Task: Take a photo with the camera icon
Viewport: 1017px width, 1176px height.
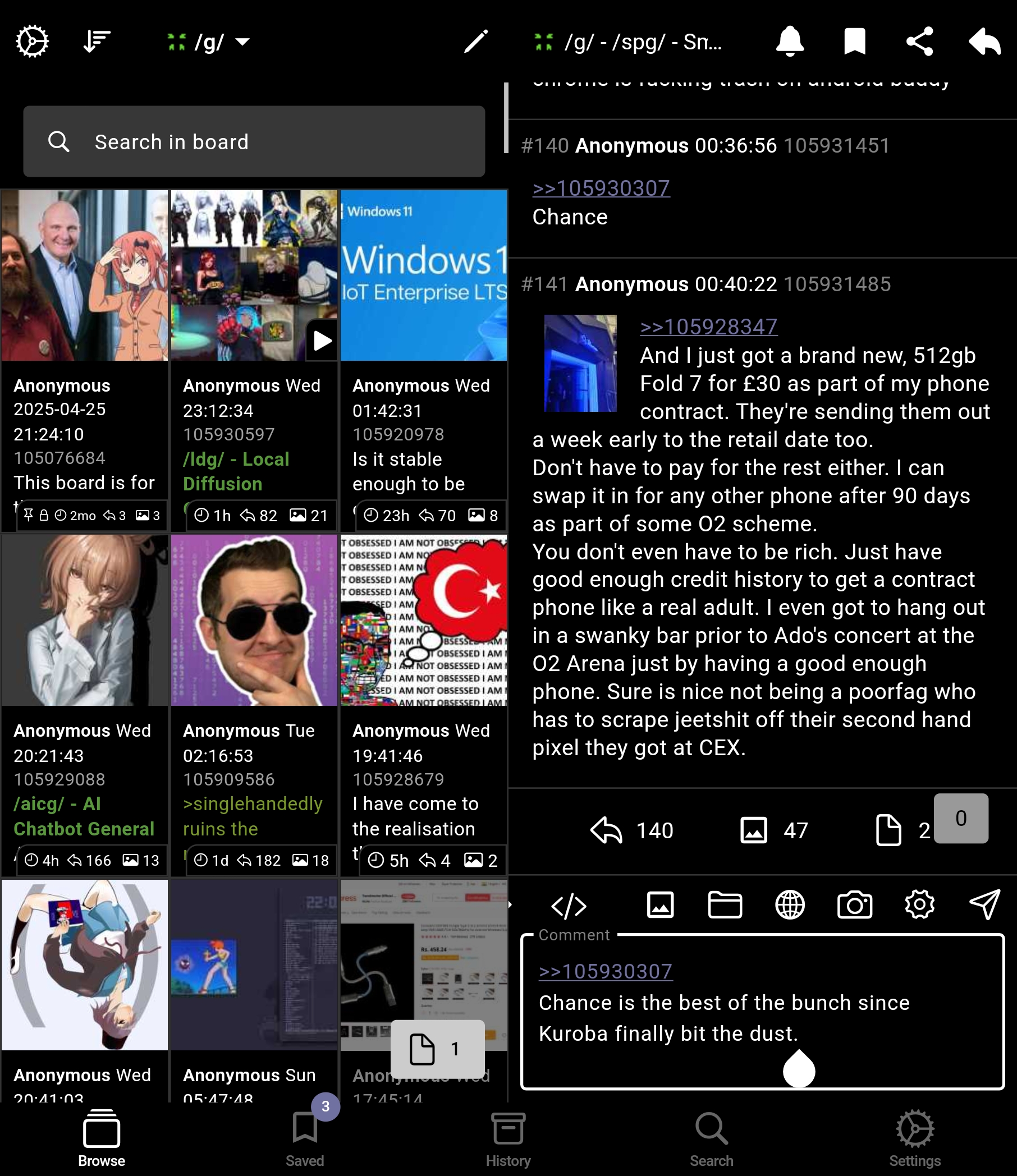Action: (855, 904)
